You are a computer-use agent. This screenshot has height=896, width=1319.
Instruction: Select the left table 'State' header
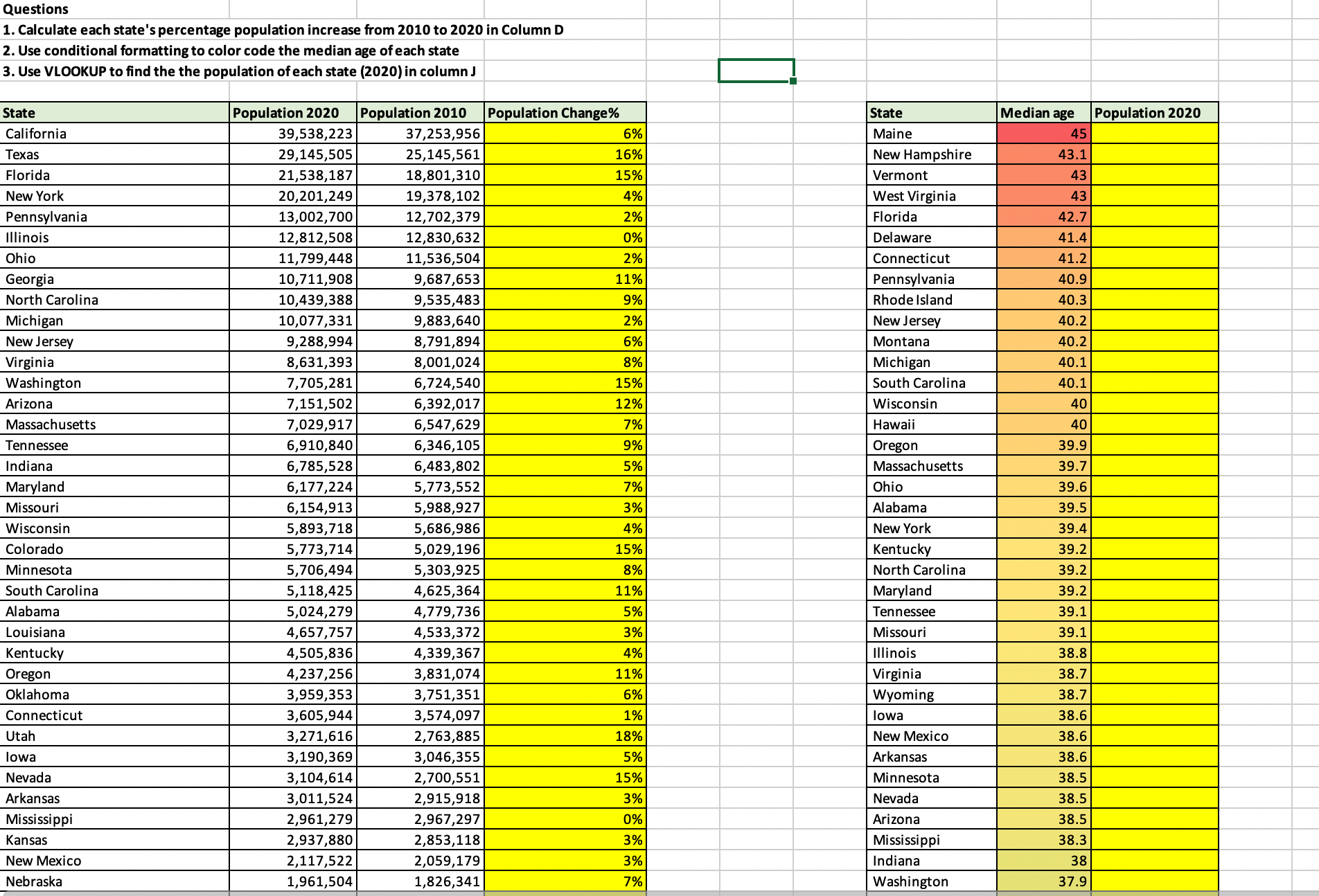coord(114,112)
